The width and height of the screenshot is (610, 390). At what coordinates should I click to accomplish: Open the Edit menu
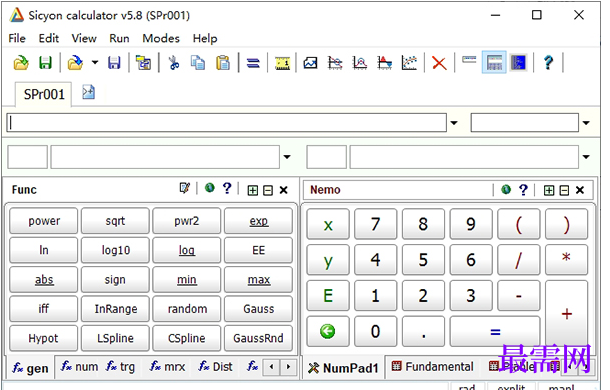49,38
